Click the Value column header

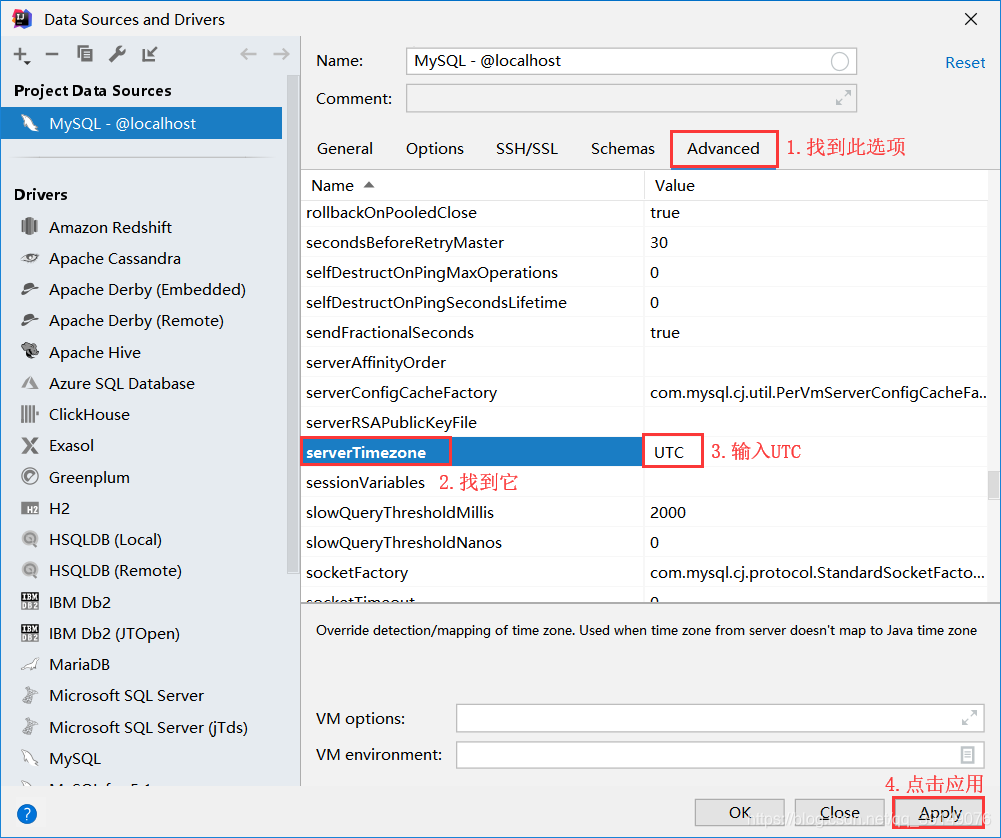[815, 186]
